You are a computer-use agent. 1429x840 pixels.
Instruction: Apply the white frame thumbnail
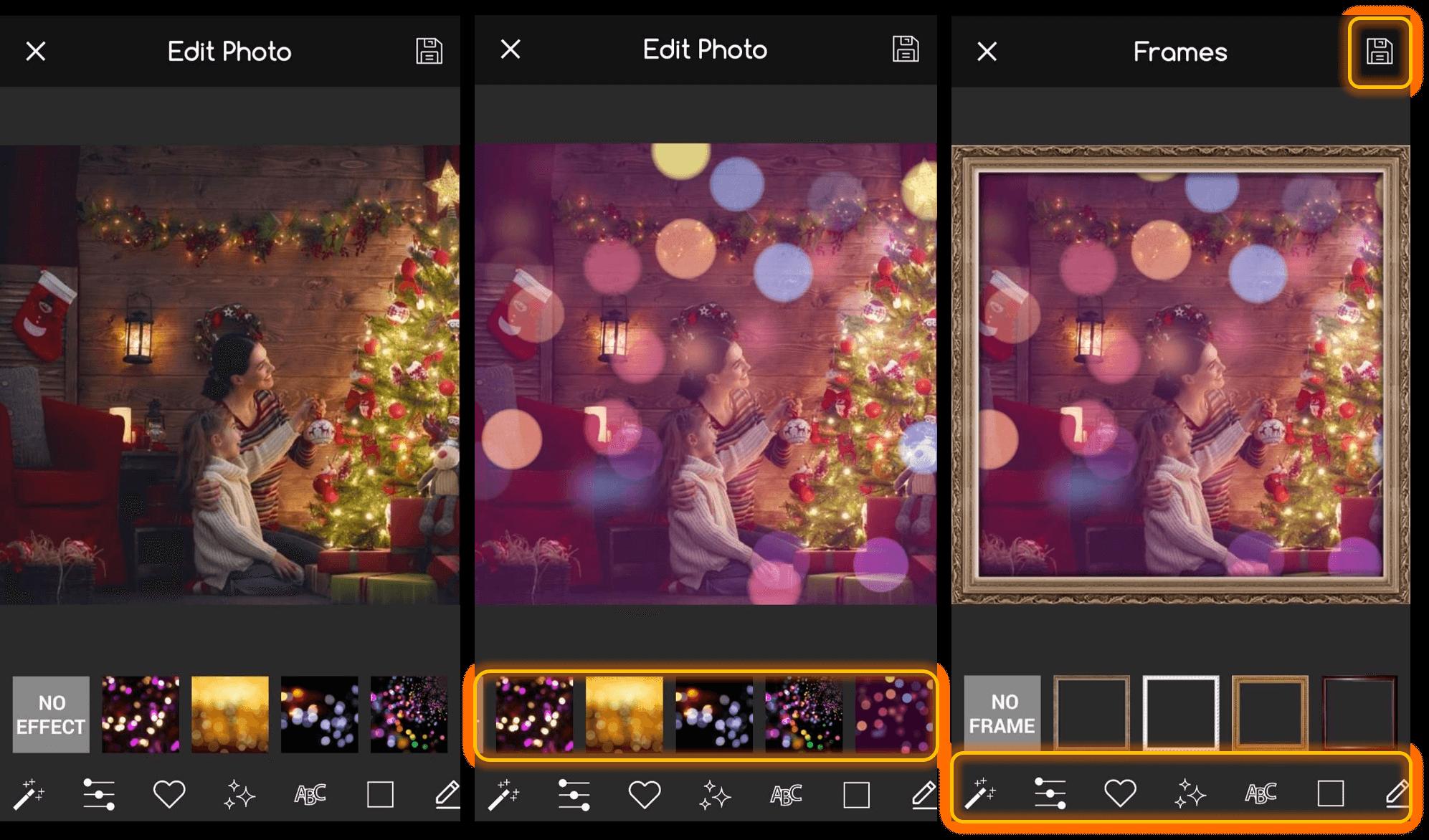pos(1180,713)
